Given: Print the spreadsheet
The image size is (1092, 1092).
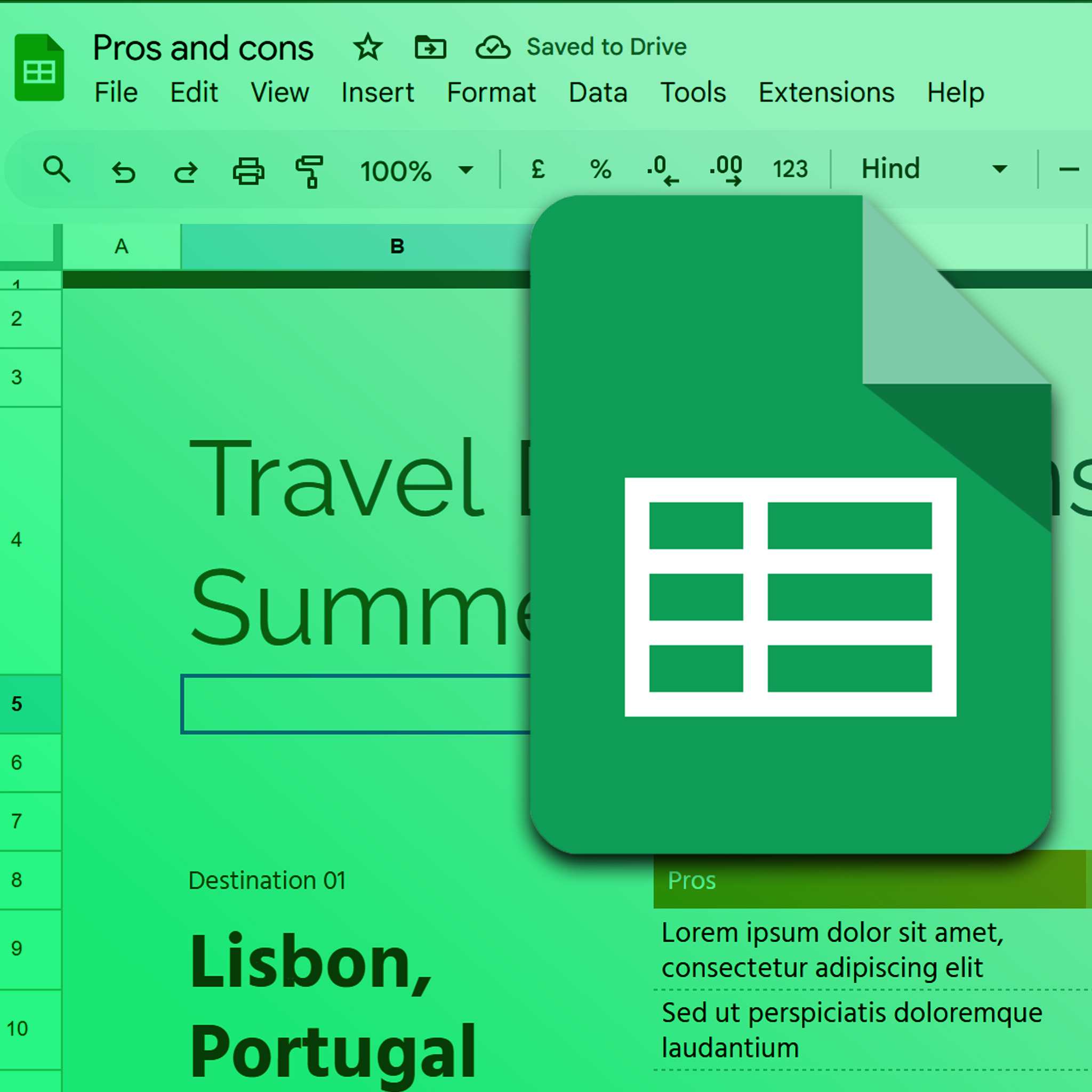Looking at the screenshot, I should (x=248, y=171).
